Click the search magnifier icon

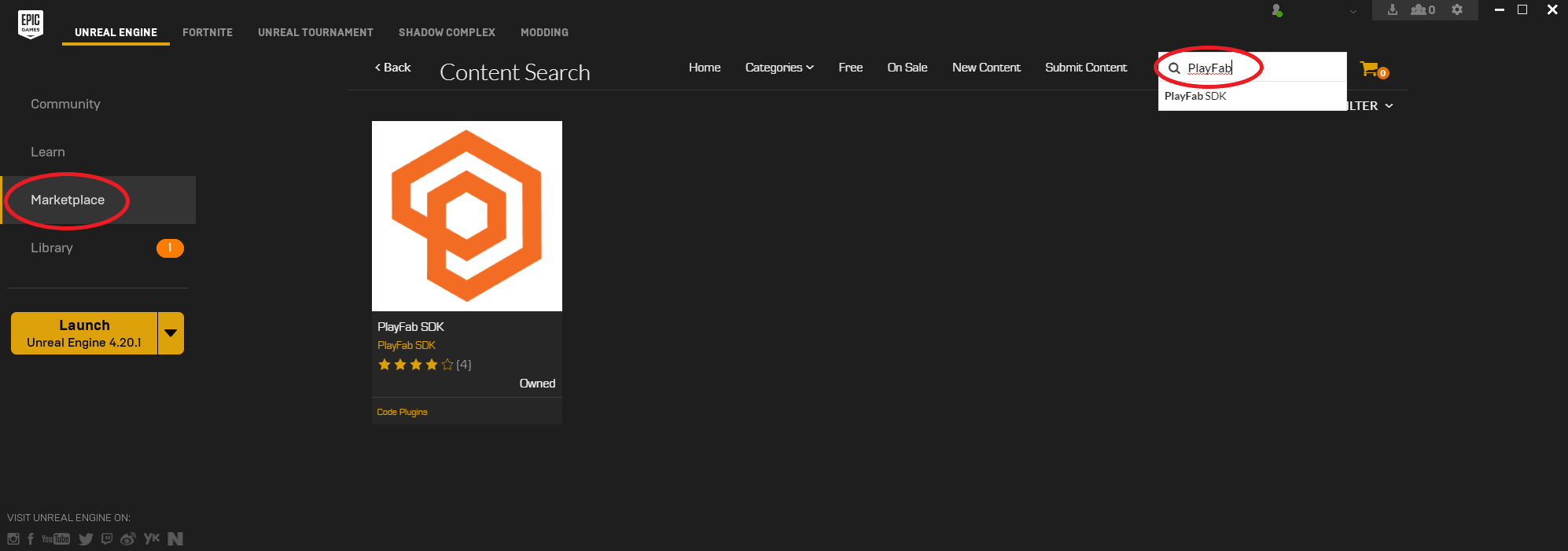(1174, 68)
